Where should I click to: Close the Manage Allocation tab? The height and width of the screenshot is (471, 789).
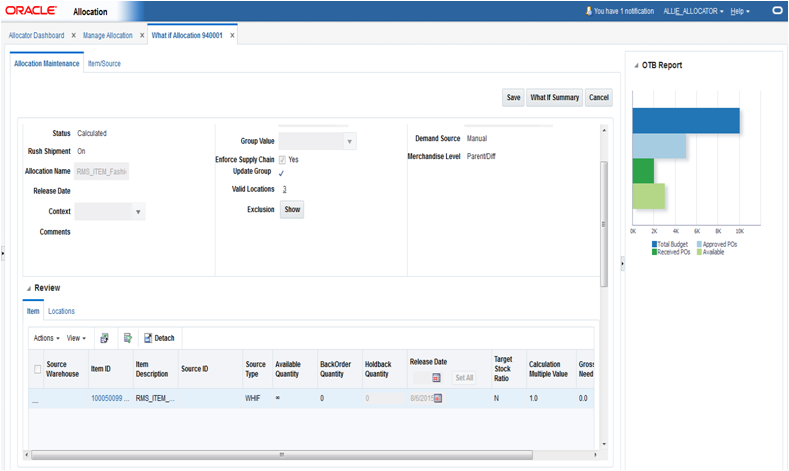(142, 36)
